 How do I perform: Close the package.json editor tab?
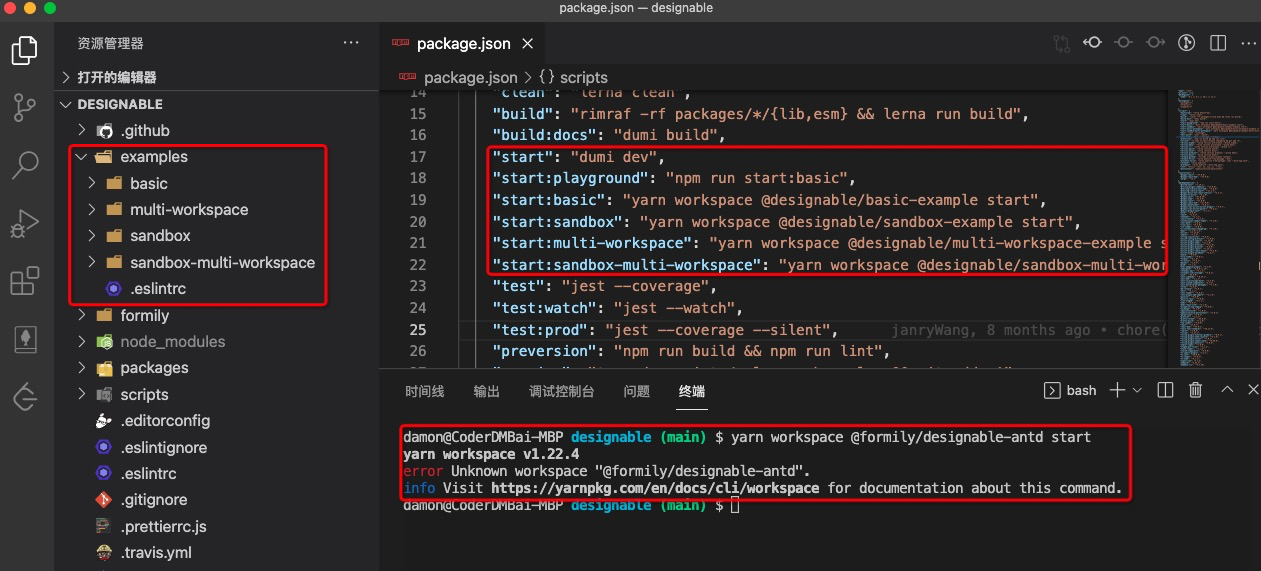pos(528,44)
